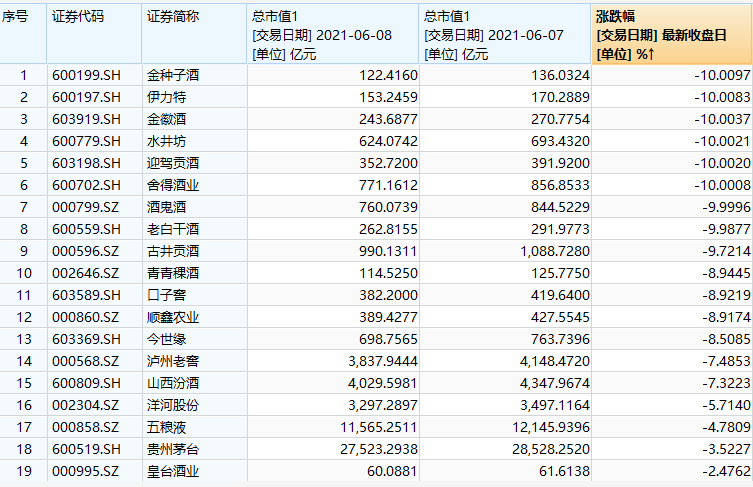Screen dimensions: 753x487
Task: Click the stock name 贵州茅台
Action: pos(173,450)
